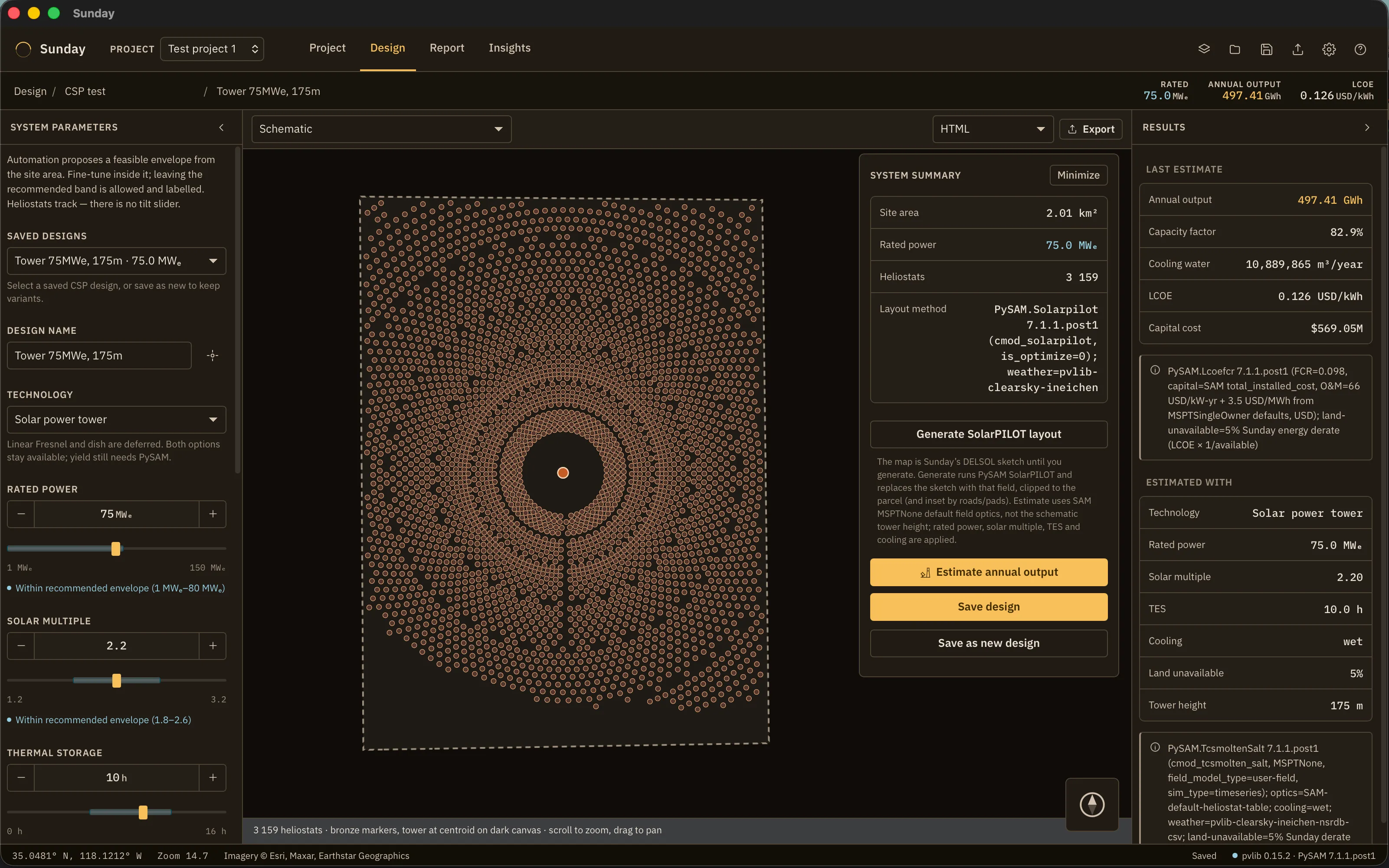Click the info icon on PySAM.TcsmoltenSalt note
The width and height of the screenshot is (1389, 868).
coord(1155,747)
